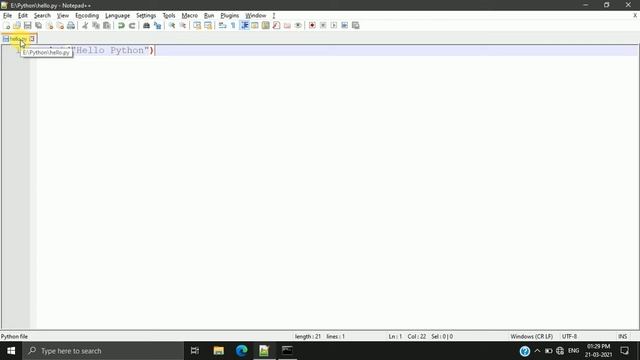Image resolution: width=640 pixels, height=360 pixels.
Task: Click 'Python file' in the status bar
Action: click(x=14, y=336)
